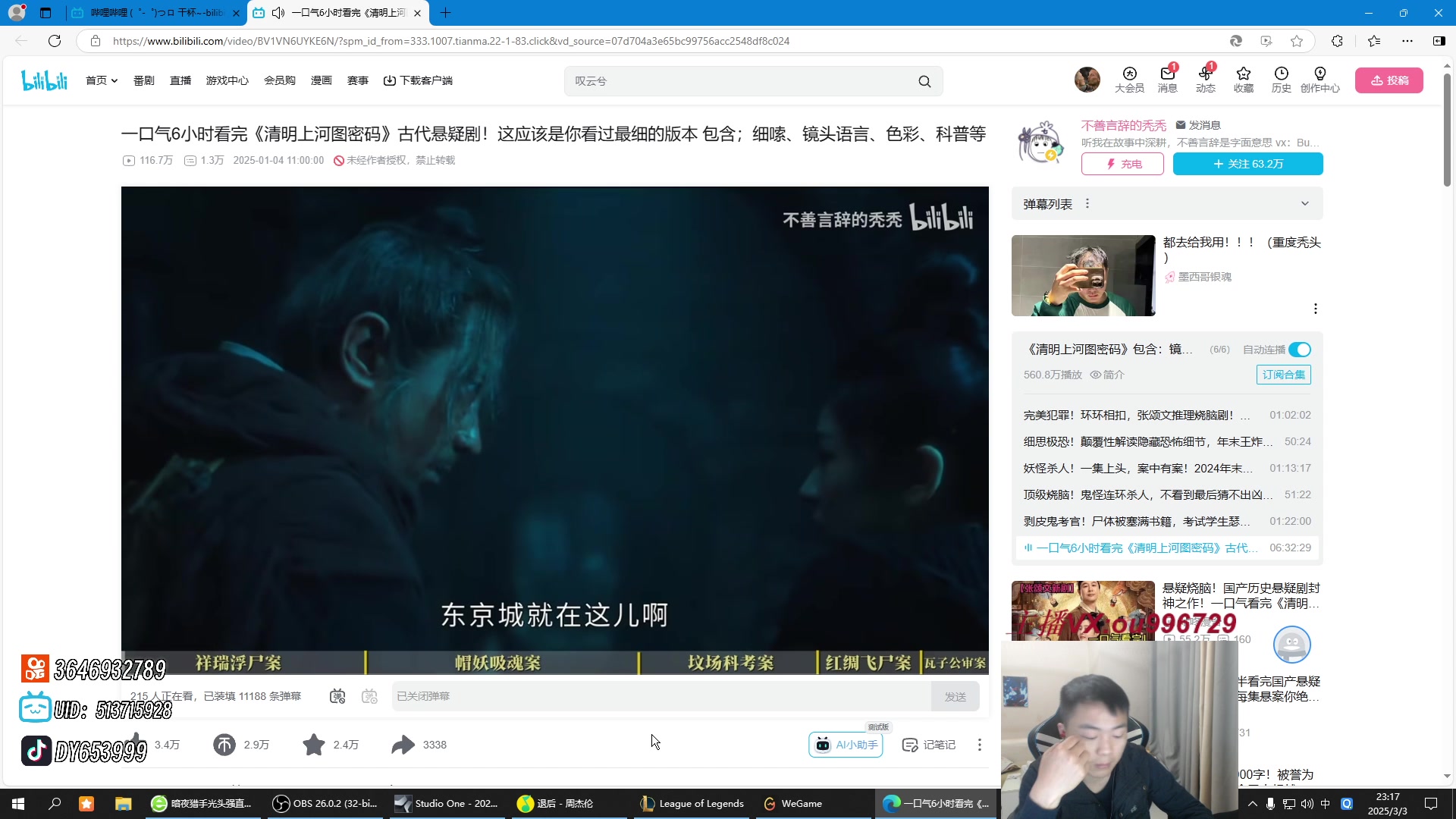Open the 动态 feed icon
Image resolution: width=1456 pixels, height=819 pixels.
coord(1205,80)
